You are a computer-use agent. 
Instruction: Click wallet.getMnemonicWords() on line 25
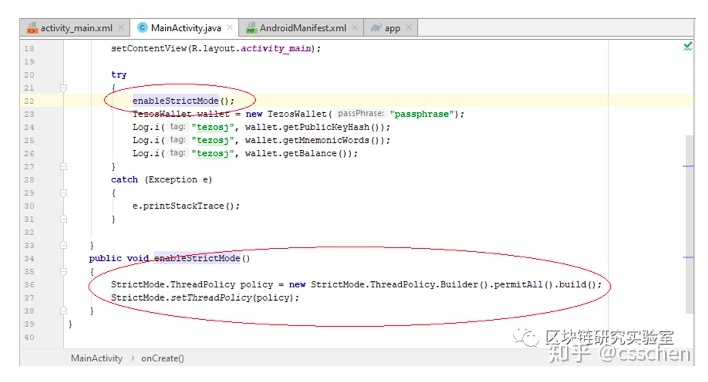(315, 140)
